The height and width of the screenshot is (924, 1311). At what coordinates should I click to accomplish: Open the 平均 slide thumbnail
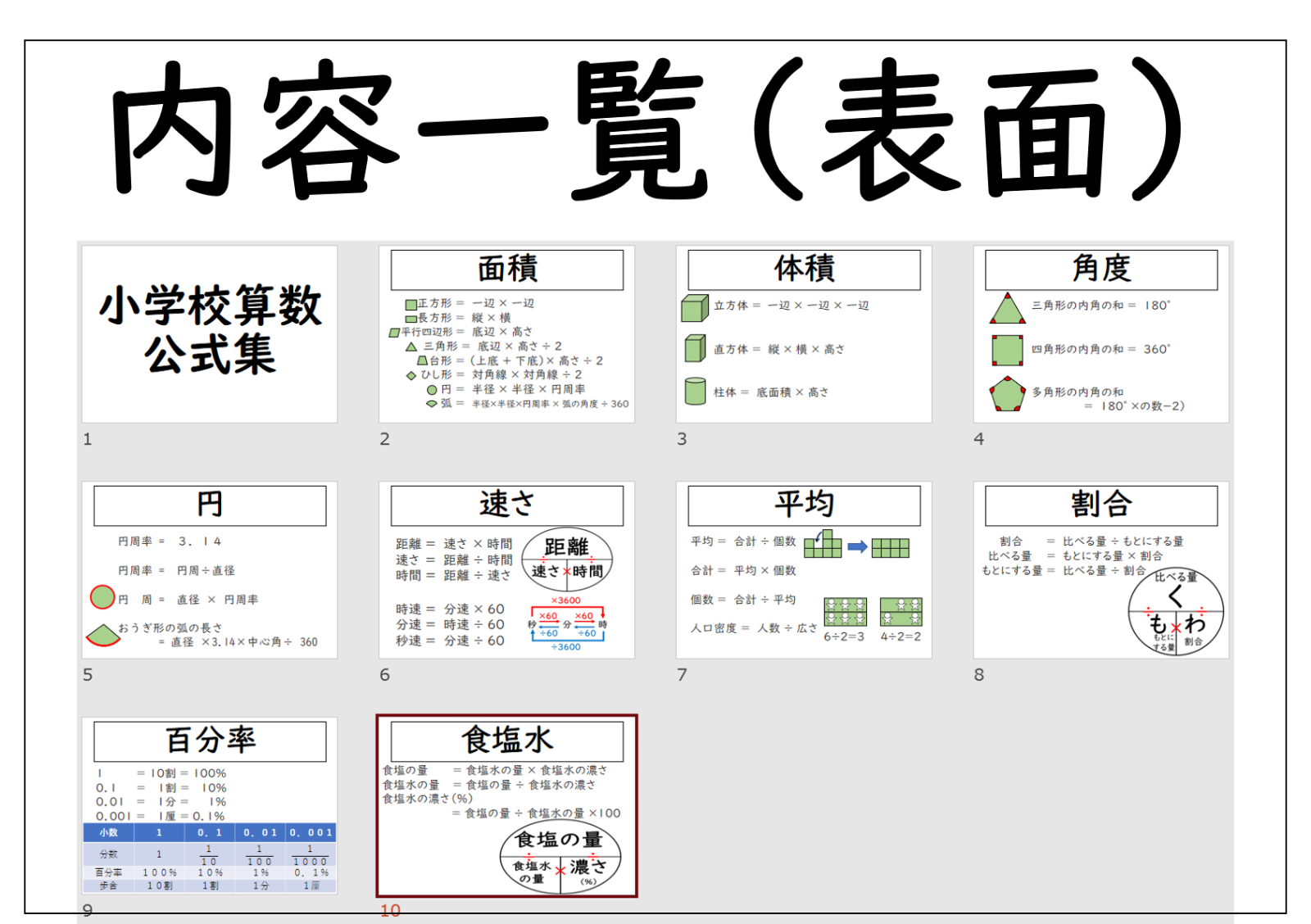tap(804, 570)
